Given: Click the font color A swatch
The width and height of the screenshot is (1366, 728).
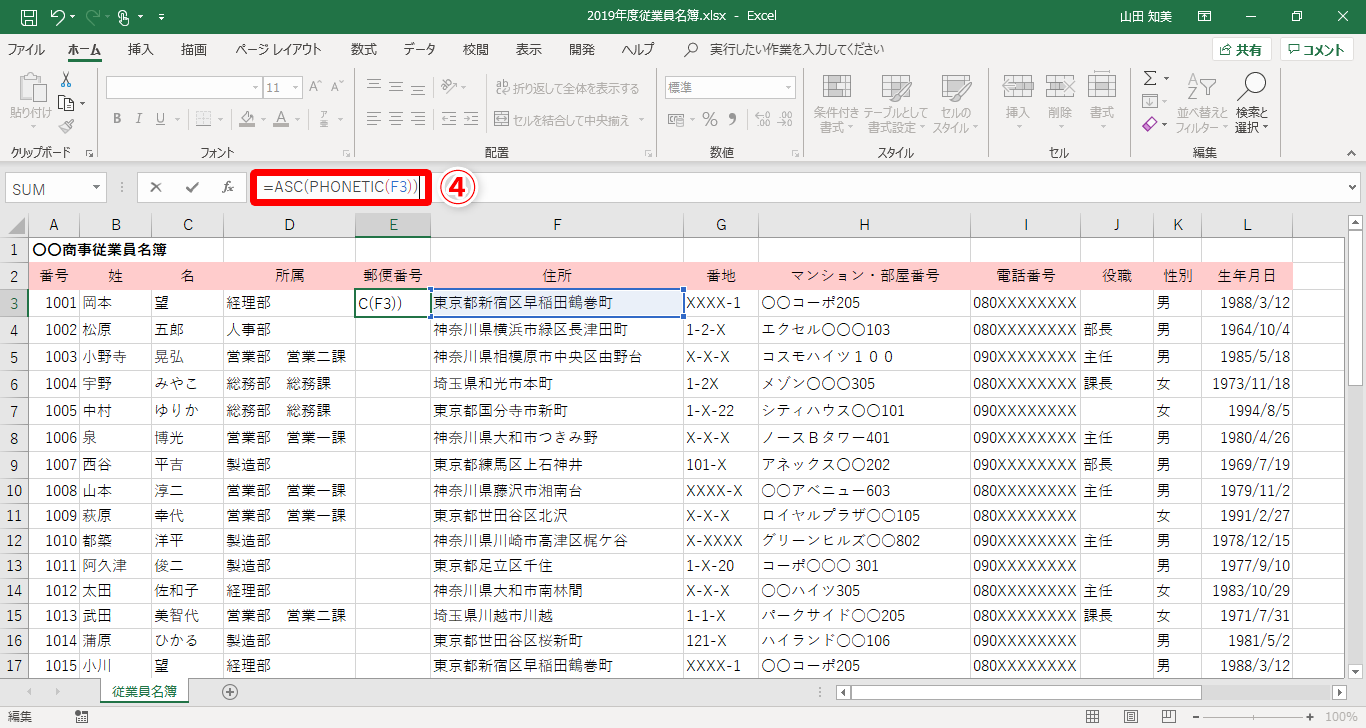Looking at the screenshot, I should point(281,120).
